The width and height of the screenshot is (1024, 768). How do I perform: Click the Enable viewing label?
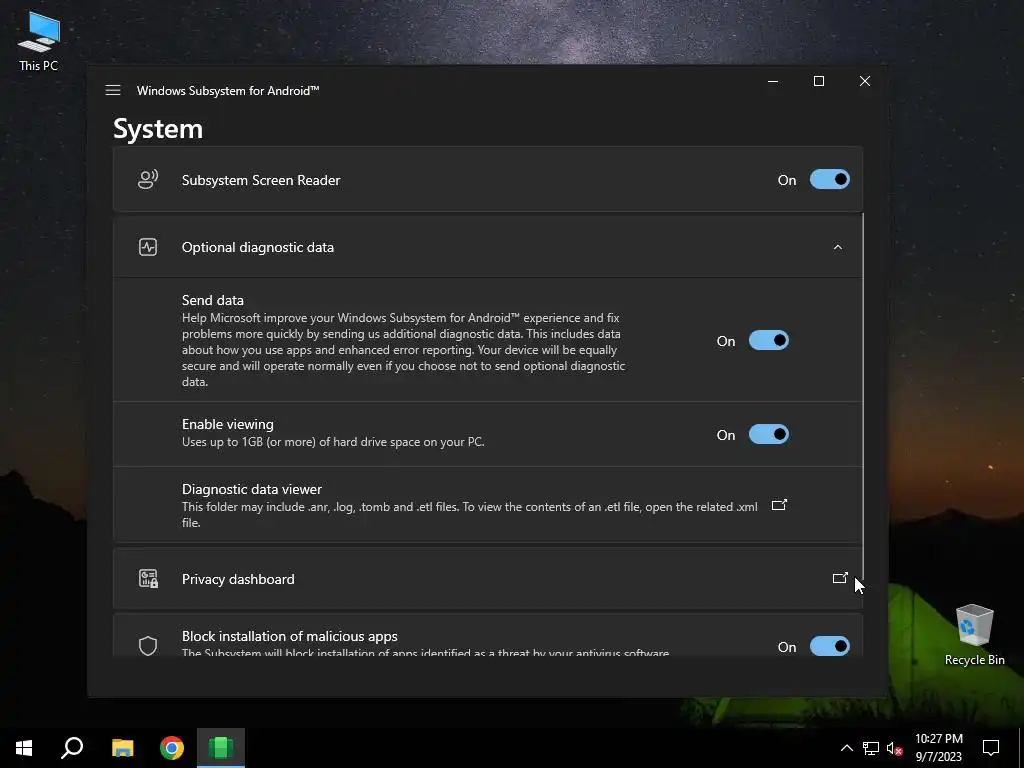[227, 424]
